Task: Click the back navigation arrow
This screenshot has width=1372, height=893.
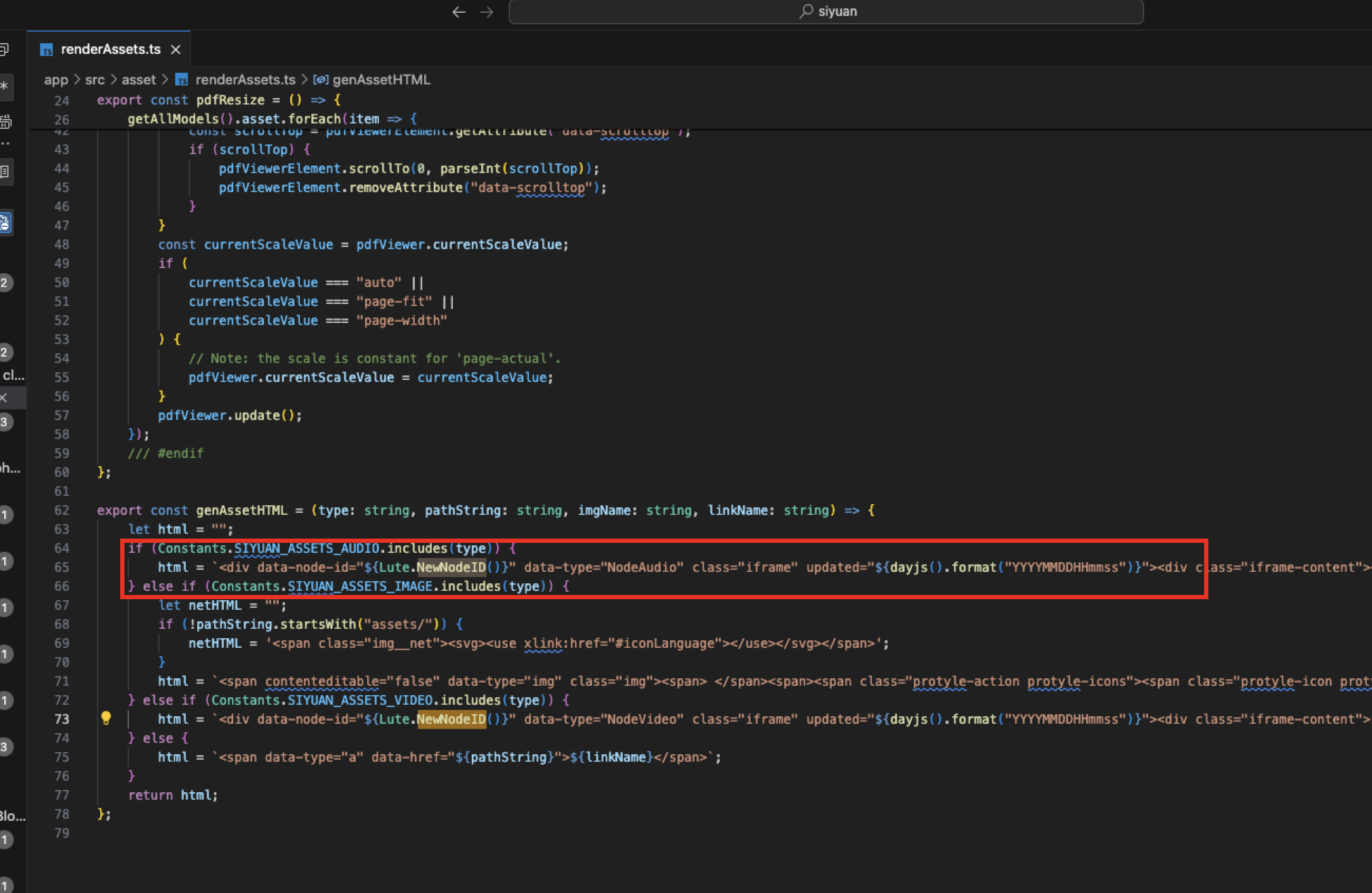Action: pyautogui.click(x=458, y=12)
